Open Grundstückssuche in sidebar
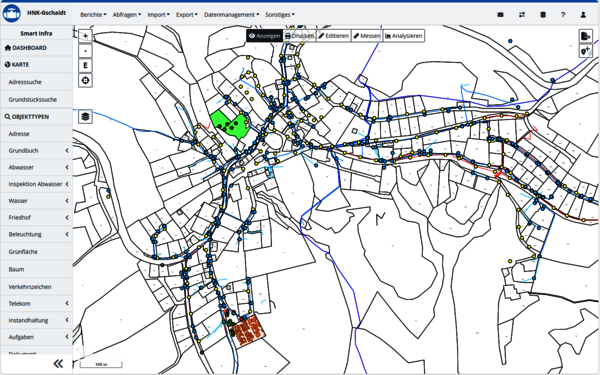600x375 pixels. click(36, 99)
